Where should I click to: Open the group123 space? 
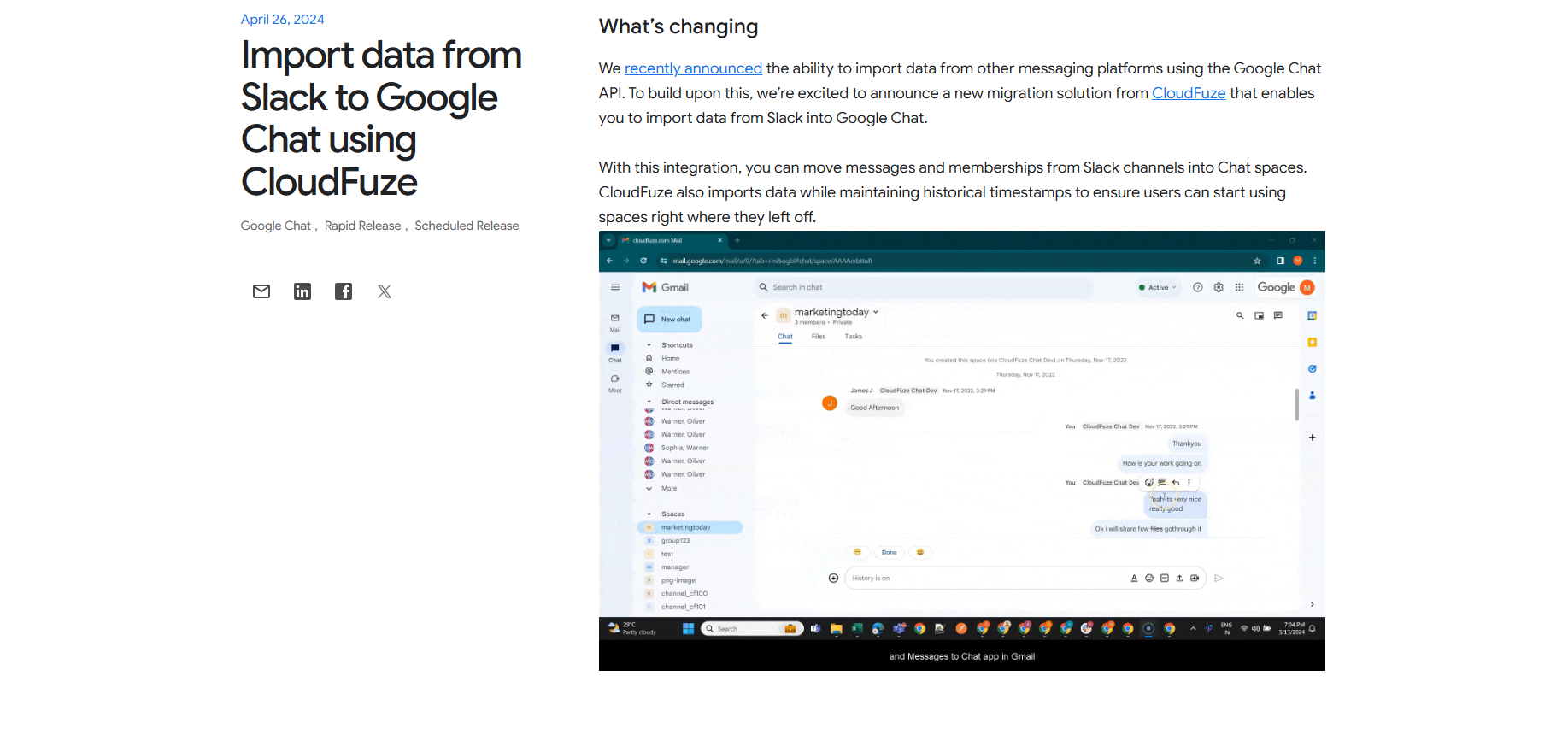click(x=675, y=541)
